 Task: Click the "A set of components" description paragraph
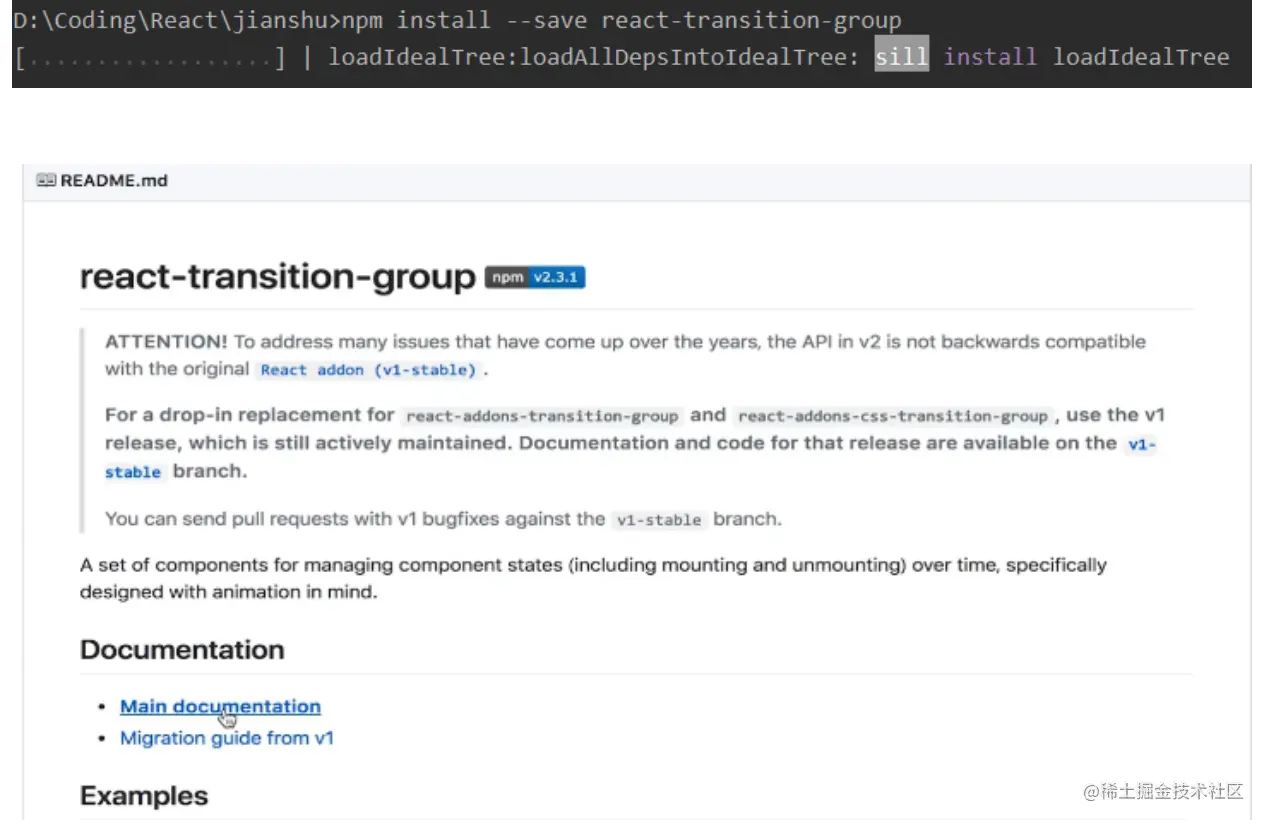pyautogui.click(x=592, y=578)
